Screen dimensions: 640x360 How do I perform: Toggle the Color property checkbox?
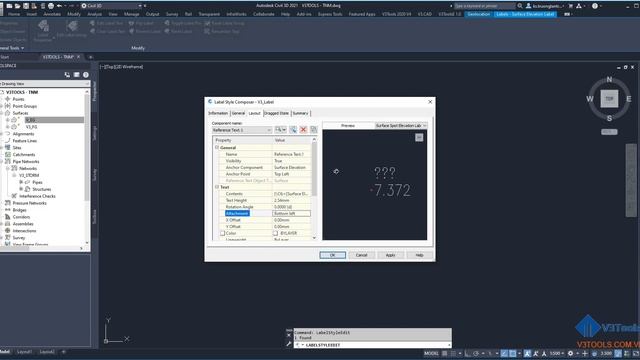click(x=222, y=233)
